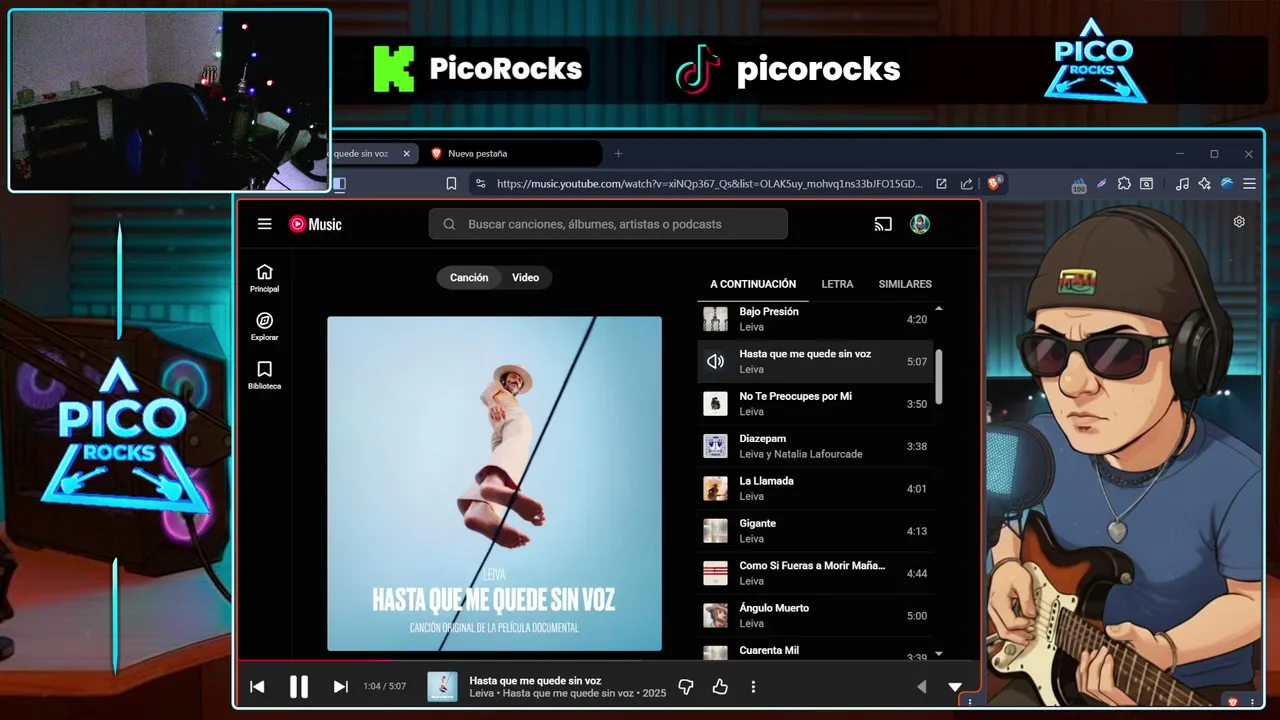Open the A CONTINUACIÓN tab

coord(753,284)
